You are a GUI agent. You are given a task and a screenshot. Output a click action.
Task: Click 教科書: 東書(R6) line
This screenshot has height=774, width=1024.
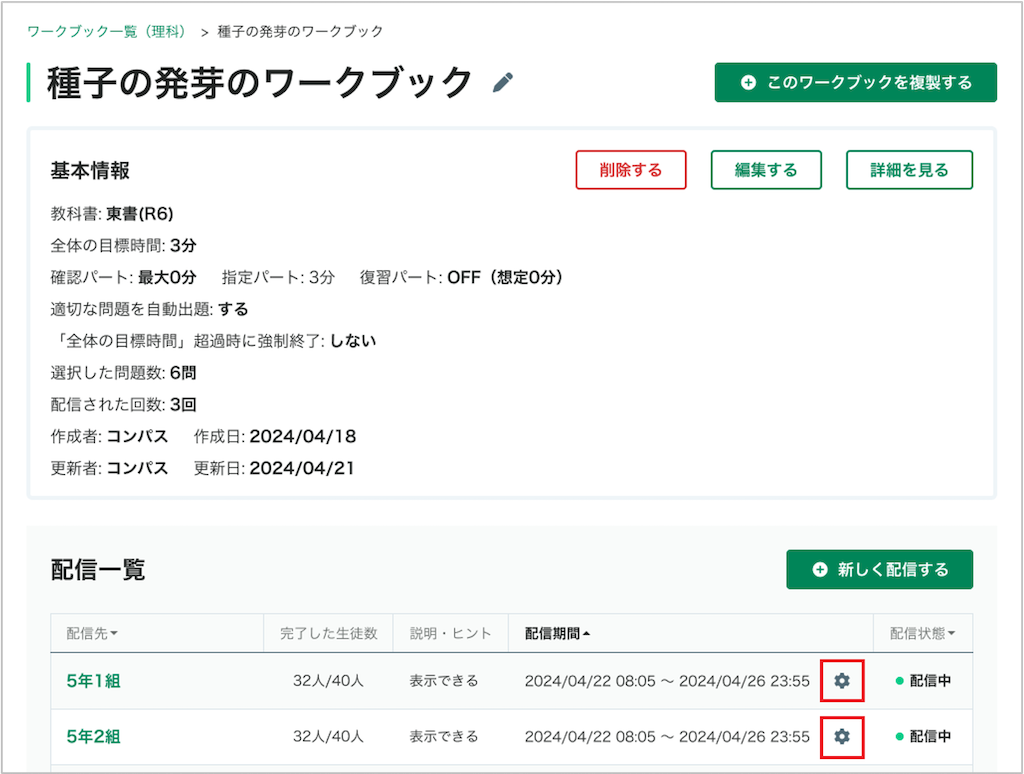pyautogui.click(x=112, y=214)
